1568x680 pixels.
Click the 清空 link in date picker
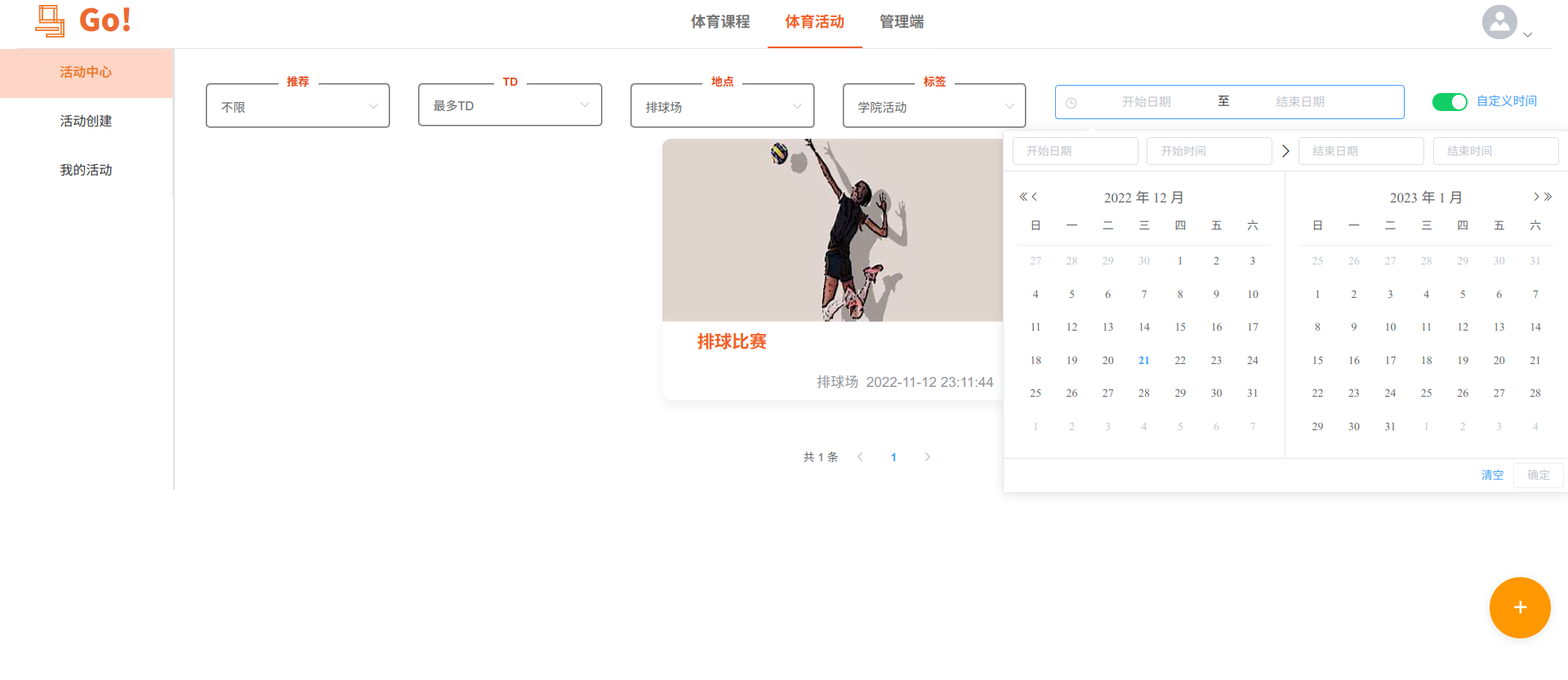(x=1492, y=475)
